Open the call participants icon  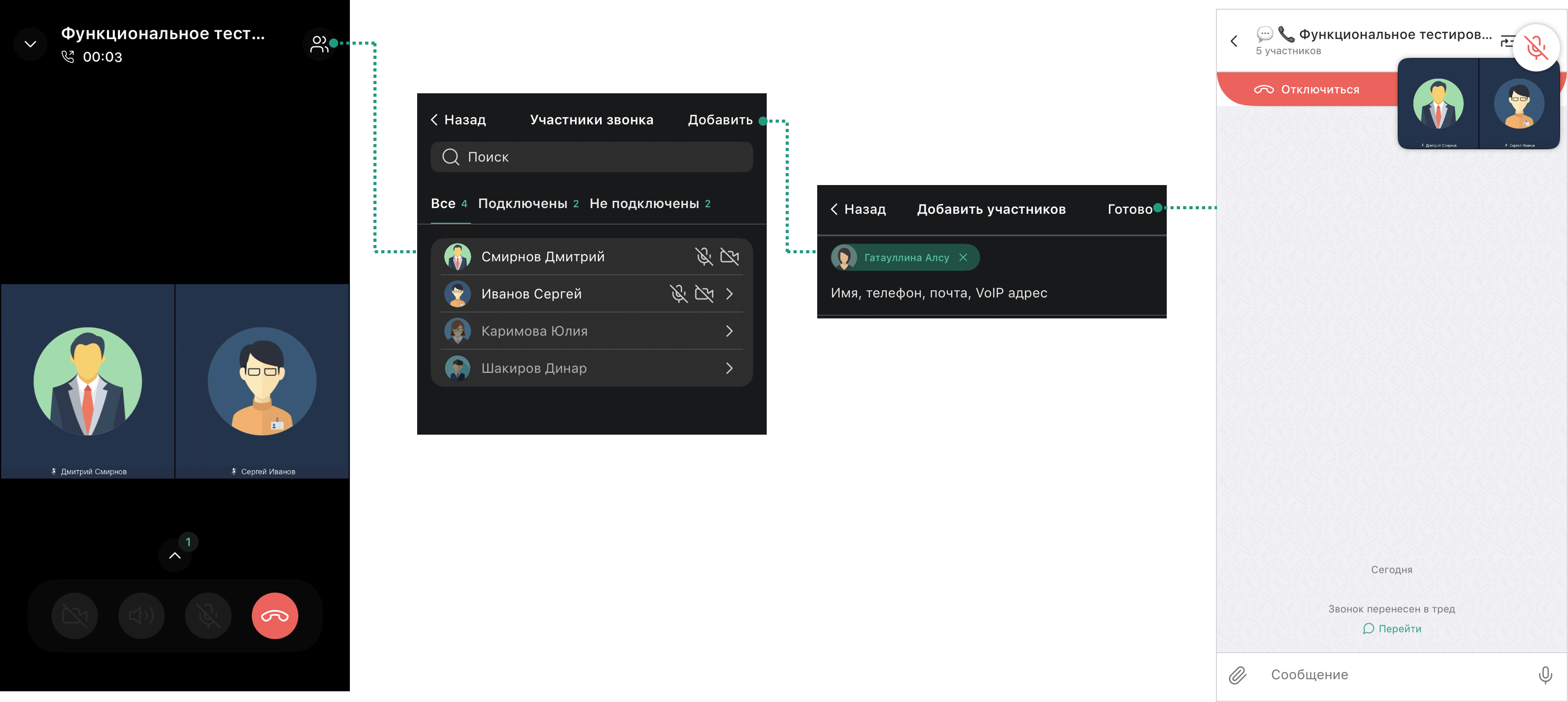pyautogui.click(x=319, y=44)
